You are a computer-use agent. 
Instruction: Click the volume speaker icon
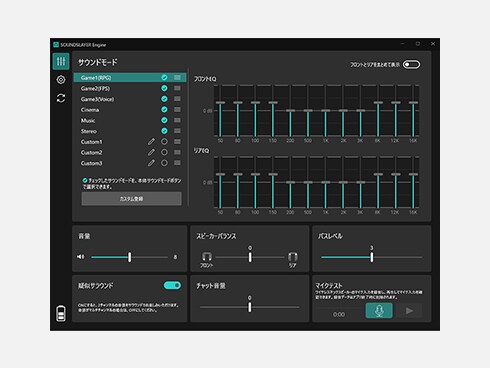click(81, 257)
